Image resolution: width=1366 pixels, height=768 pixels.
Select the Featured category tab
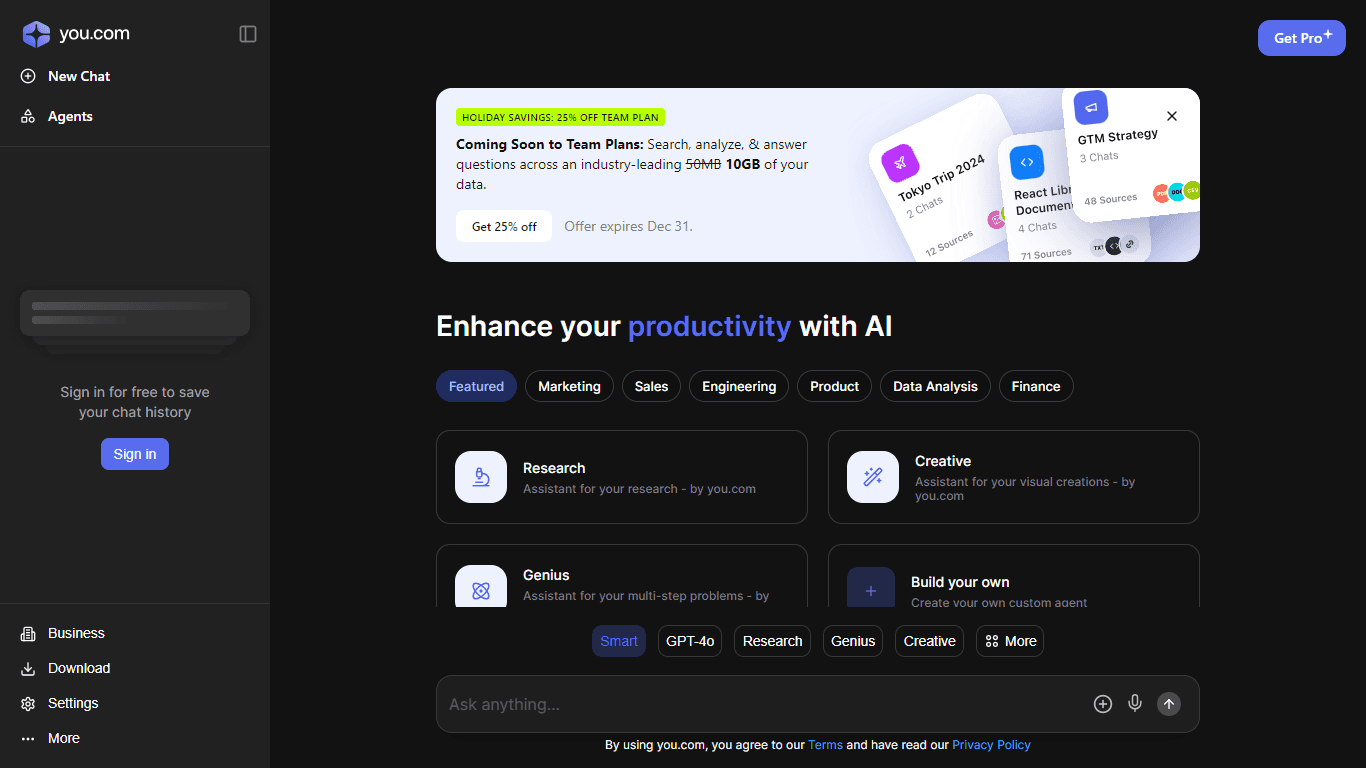476,386
